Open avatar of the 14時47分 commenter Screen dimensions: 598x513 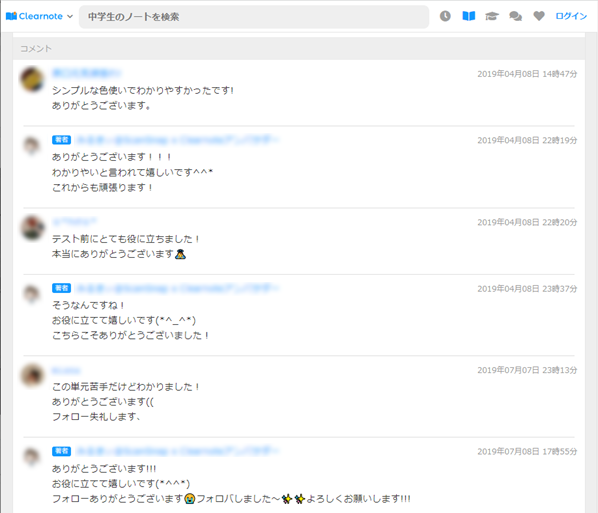coord(32,79)
